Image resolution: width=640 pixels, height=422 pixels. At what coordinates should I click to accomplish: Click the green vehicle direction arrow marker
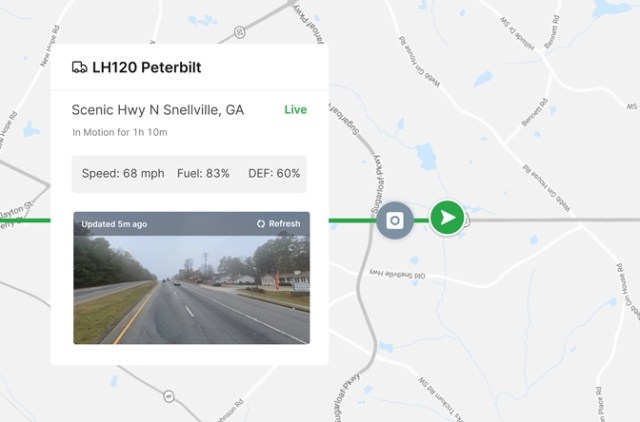[447, 218]
